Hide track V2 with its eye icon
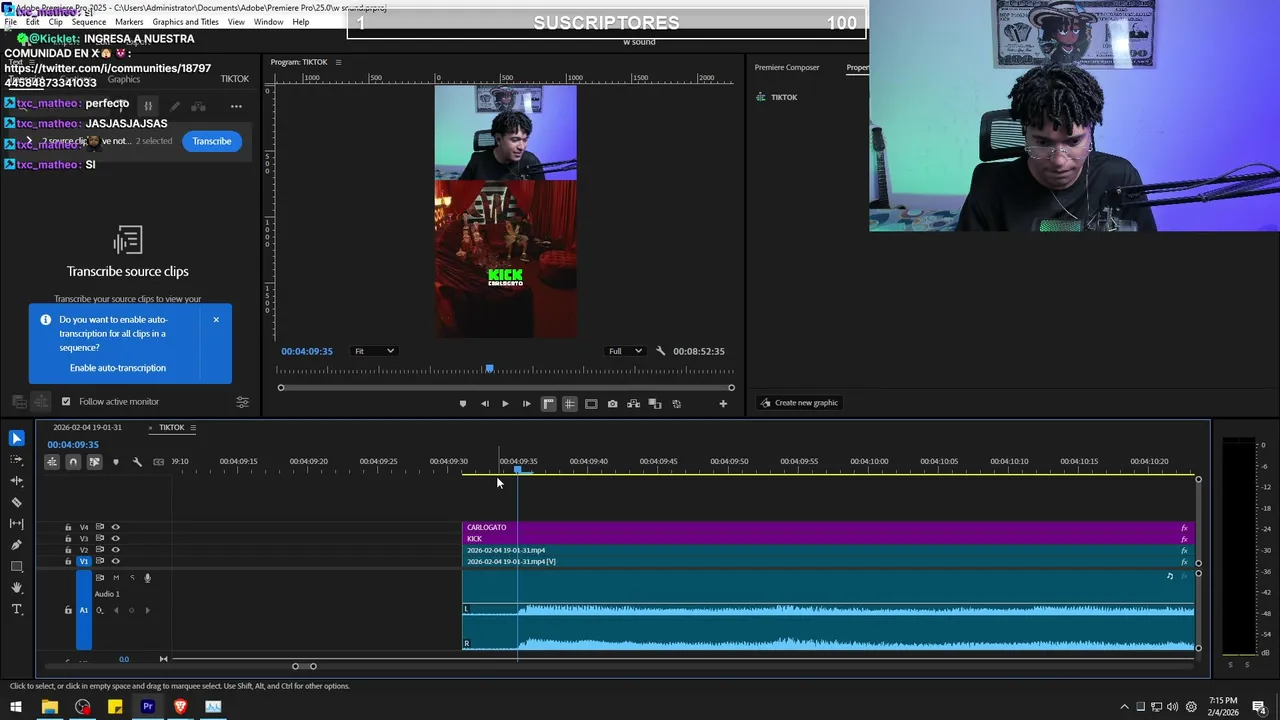 (x=115, y=550)
